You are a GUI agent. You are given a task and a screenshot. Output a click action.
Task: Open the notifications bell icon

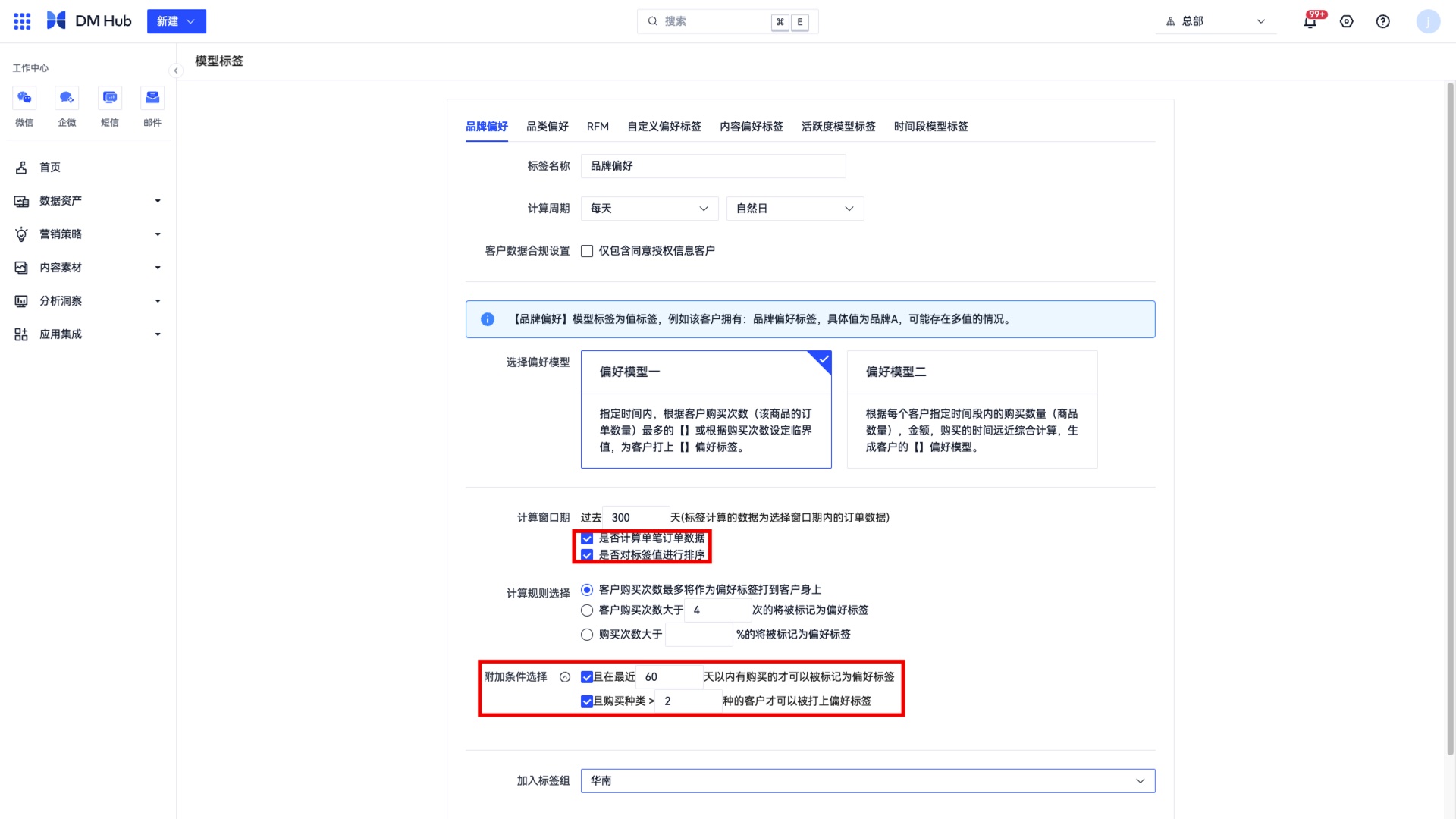click(1310, 21)
